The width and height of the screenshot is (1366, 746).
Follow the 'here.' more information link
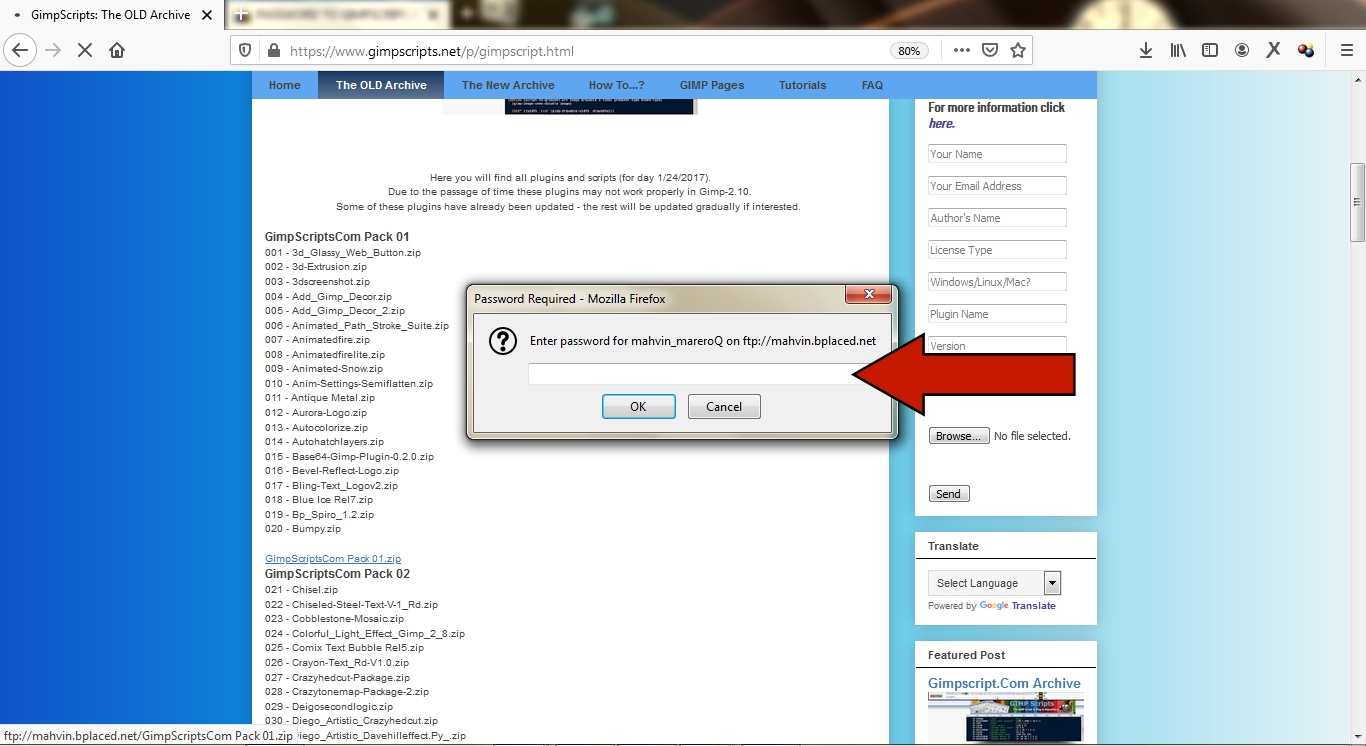pyautogui.click(x=941, y=124)
